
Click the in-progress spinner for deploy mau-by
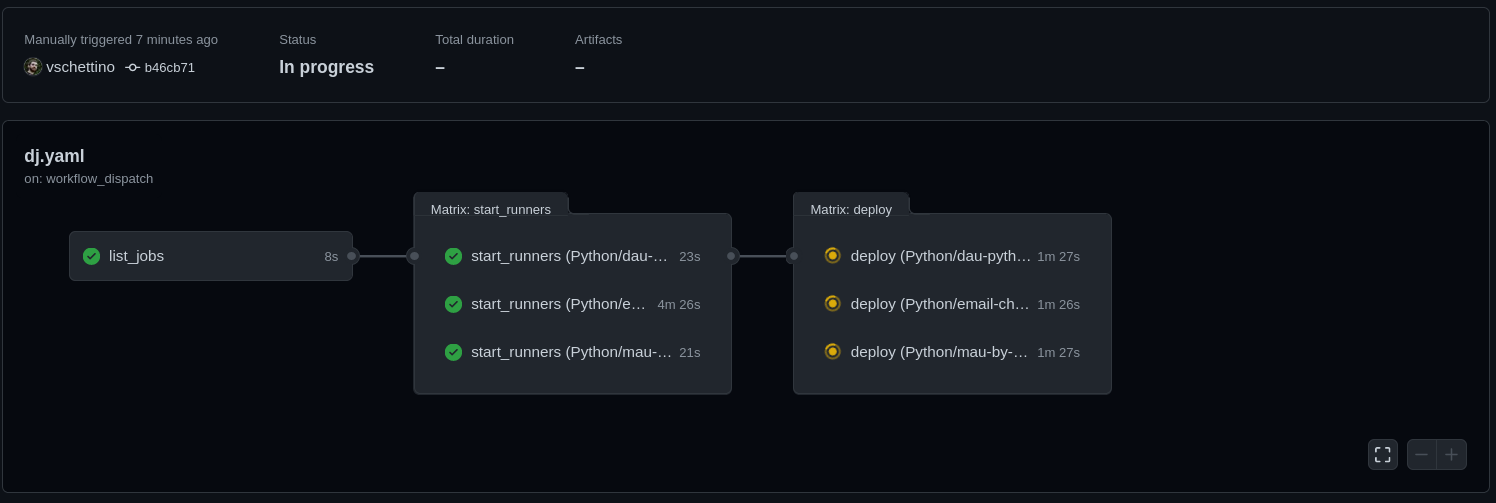pyautogui.click(x=832, y=352)
